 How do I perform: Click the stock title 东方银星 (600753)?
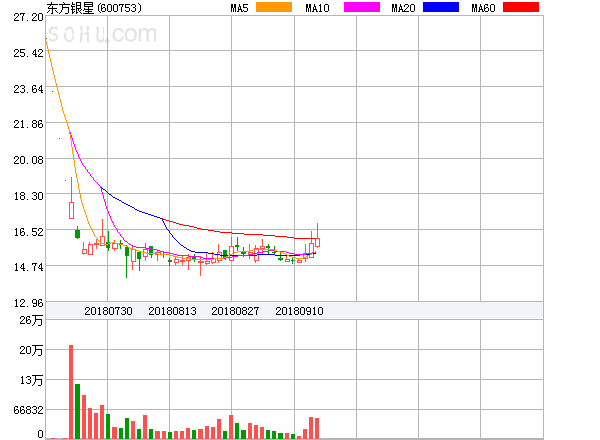(x=94, y=8)
